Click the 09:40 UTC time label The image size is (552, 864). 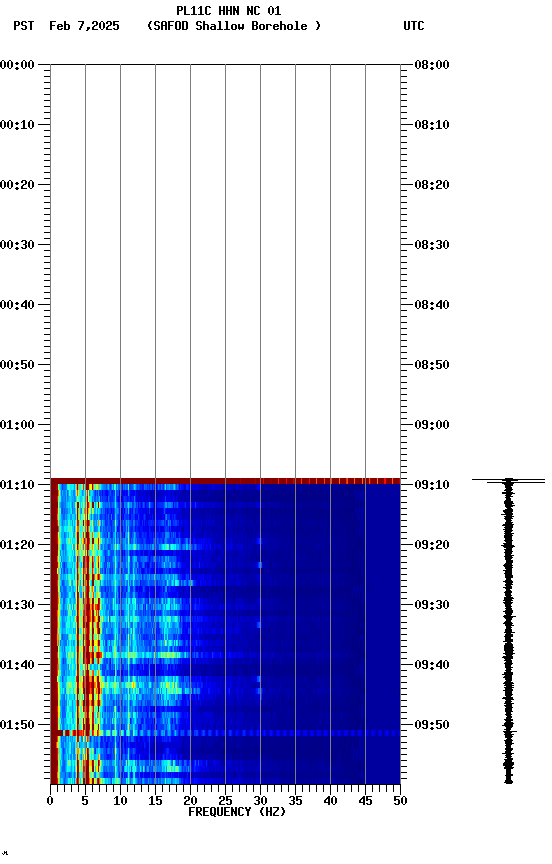(432, 666)
